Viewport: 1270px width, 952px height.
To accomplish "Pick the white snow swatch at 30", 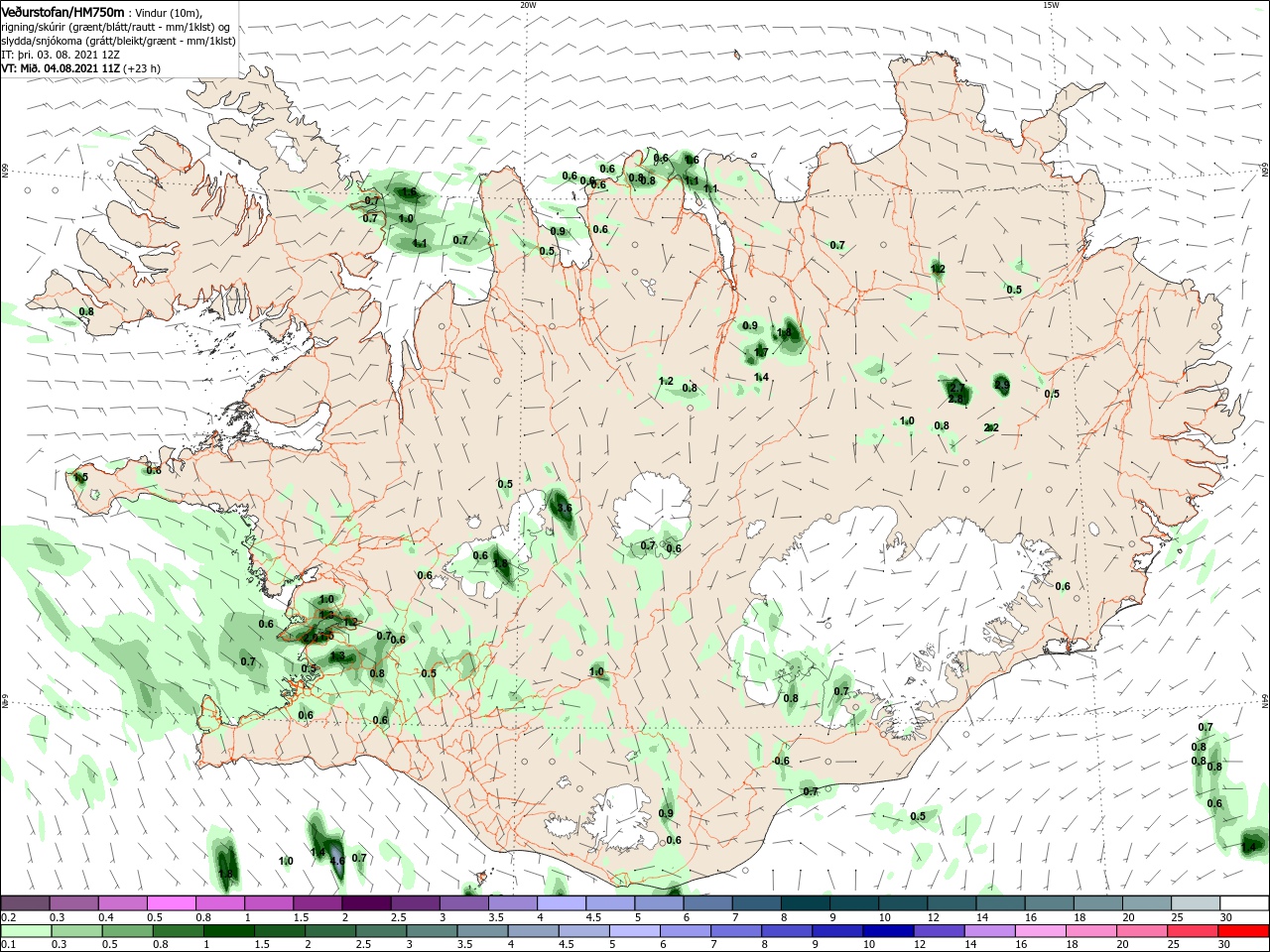I will (x=1244, y=903).
